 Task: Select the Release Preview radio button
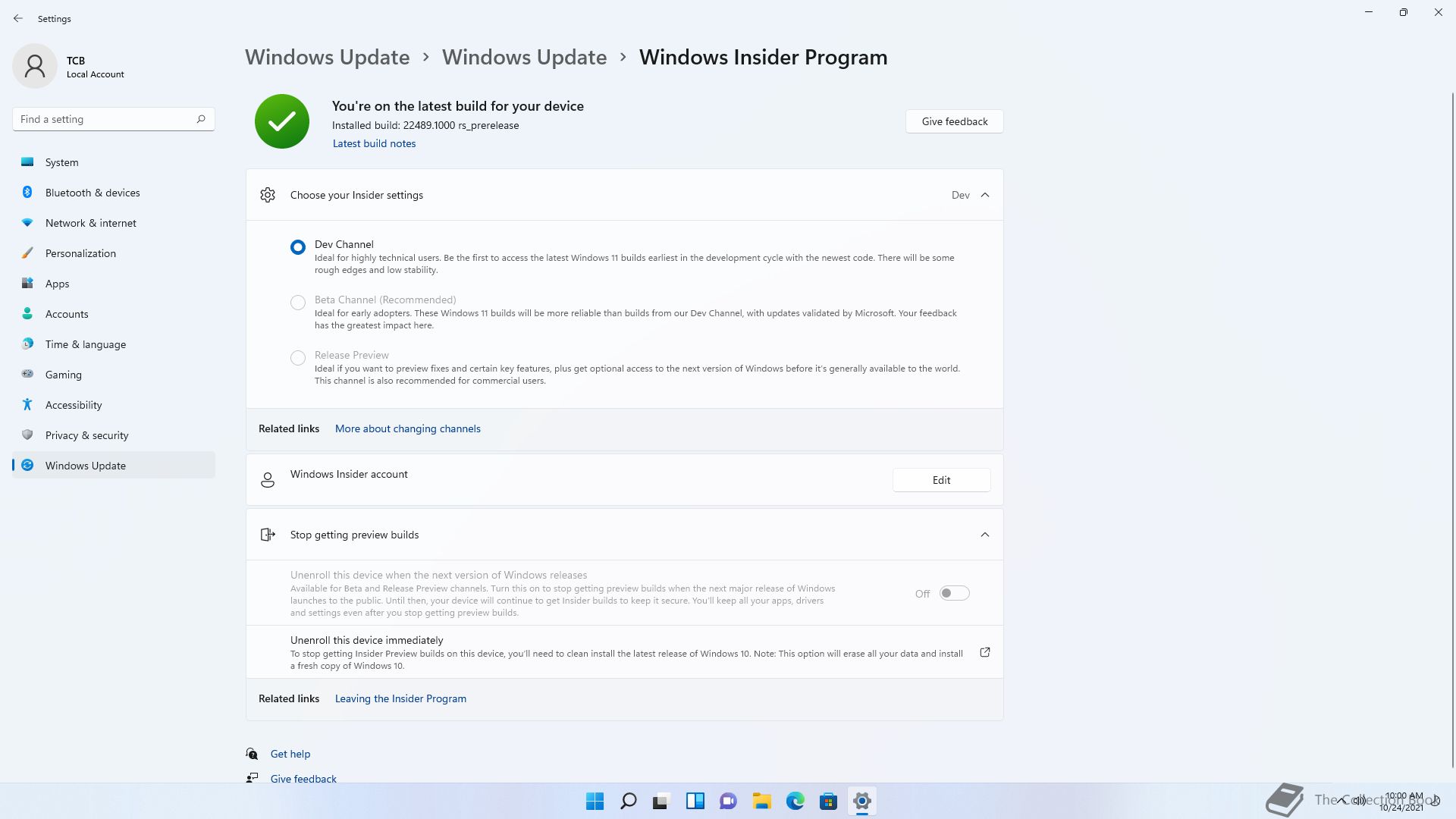298,358
